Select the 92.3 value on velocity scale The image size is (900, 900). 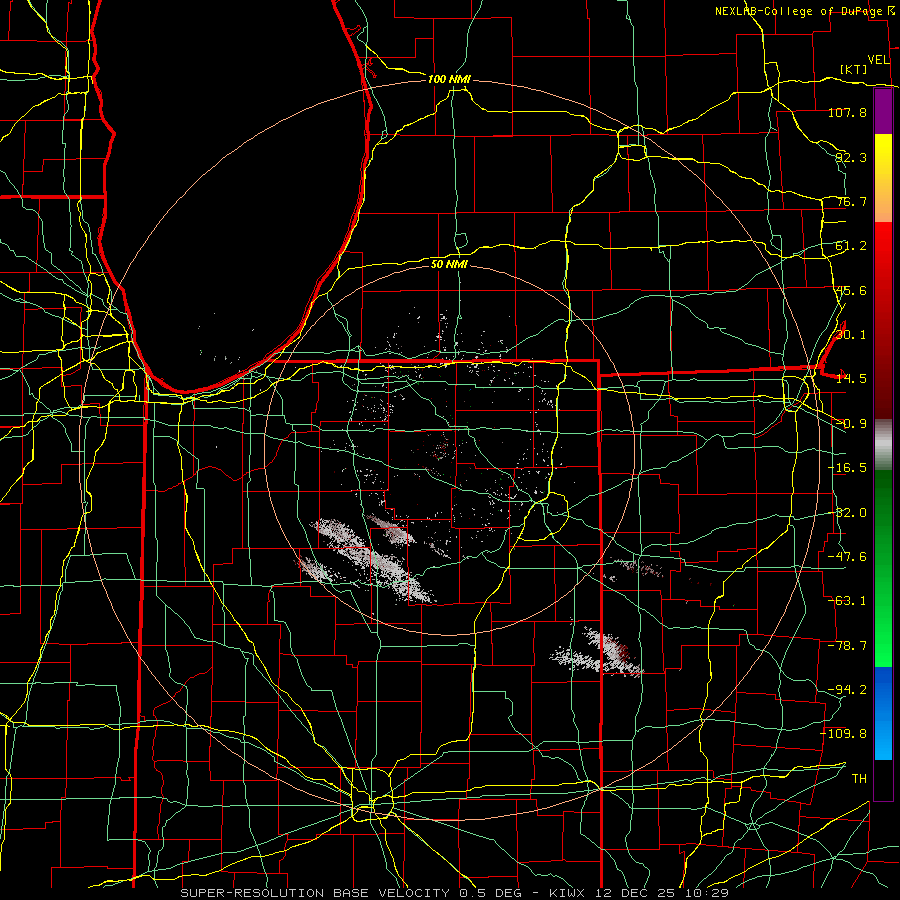851,157
